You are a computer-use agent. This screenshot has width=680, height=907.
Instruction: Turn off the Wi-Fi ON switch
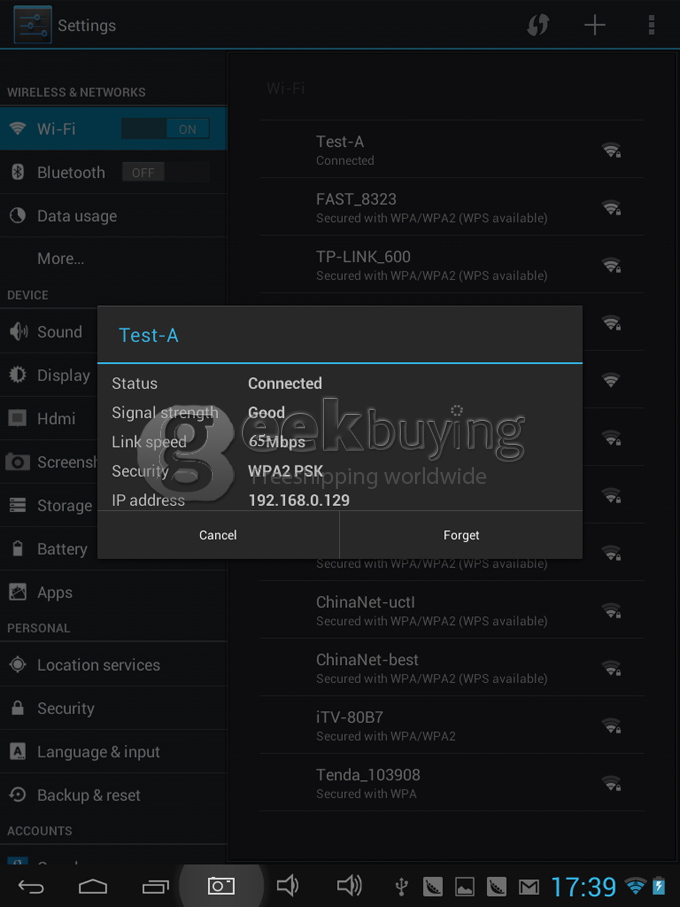pos(165,129)
